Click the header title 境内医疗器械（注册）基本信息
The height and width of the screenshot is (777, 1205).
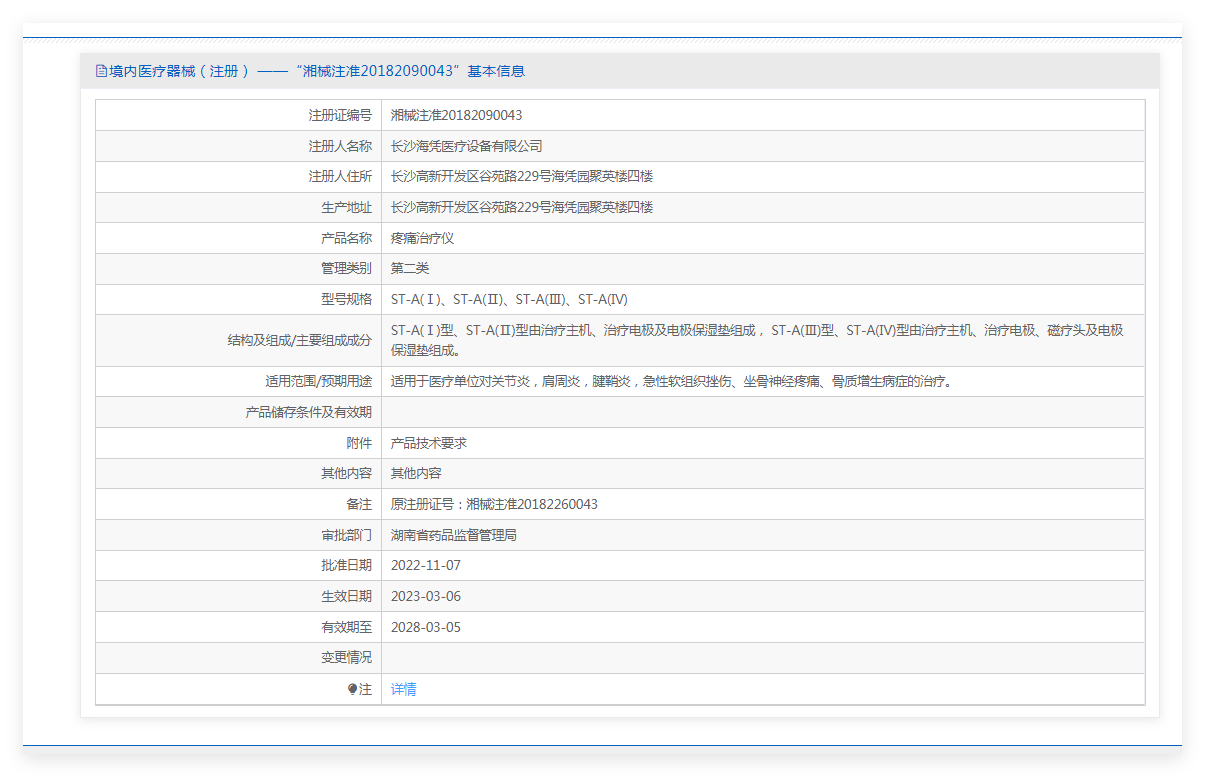tap(317, 71)
